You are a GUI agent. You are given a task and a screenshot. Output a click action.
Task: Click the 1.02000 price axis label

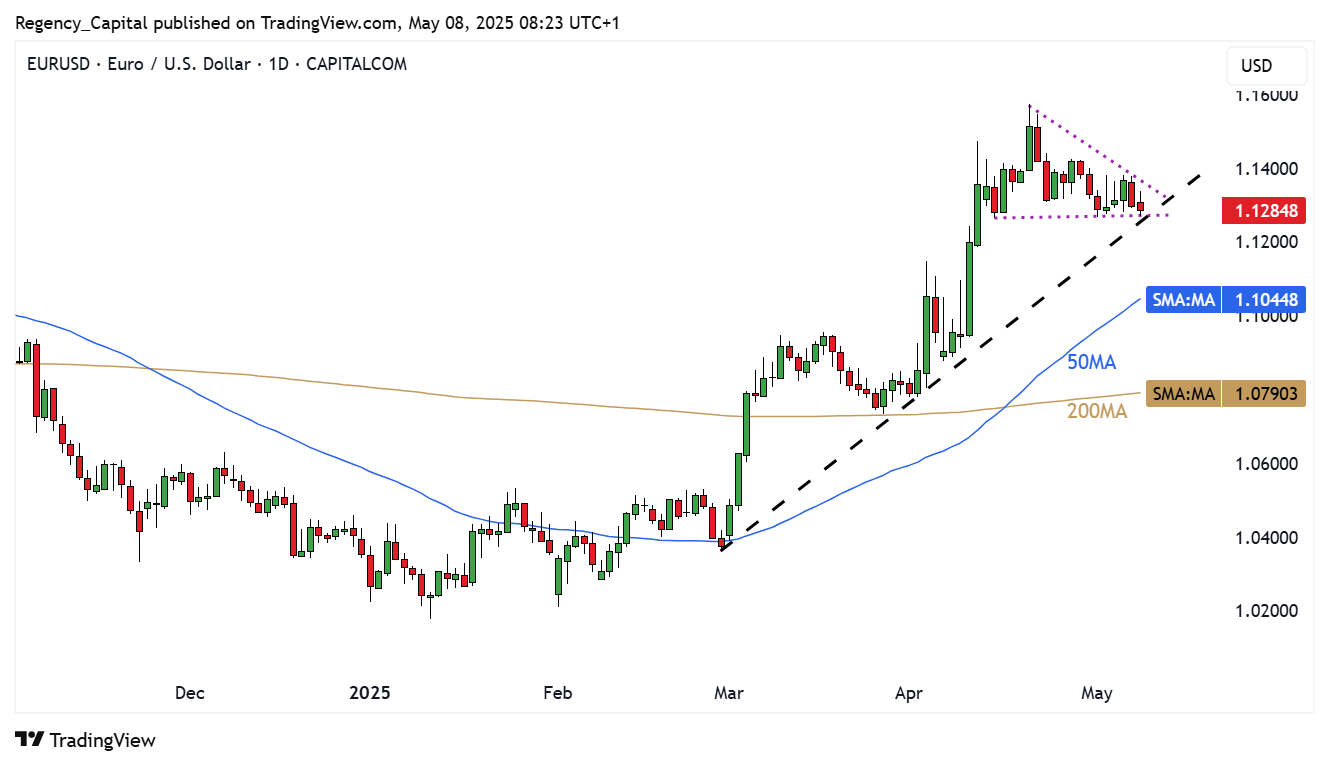coord(1265,611)
